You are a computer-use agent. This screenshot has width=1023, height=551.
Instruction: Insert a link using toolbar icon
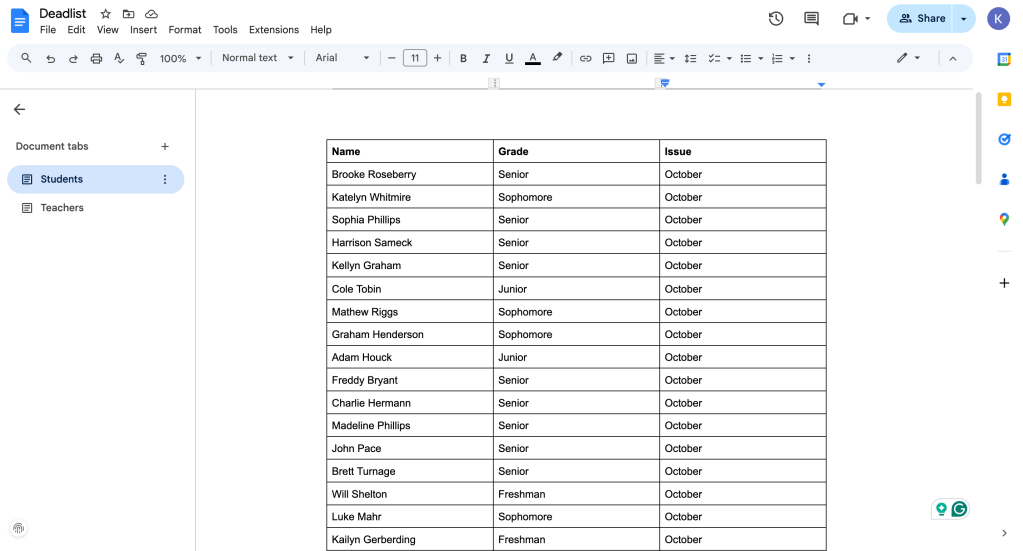click(x=586, y=58)
